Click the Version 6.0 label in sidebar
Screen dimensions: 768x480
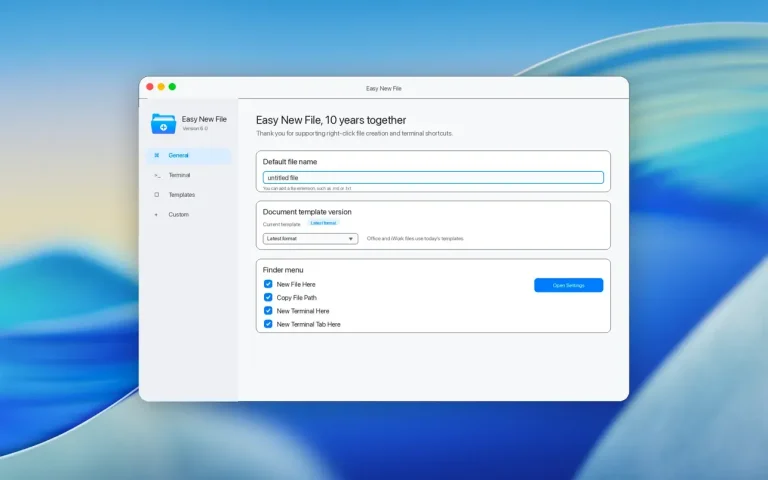195,128
